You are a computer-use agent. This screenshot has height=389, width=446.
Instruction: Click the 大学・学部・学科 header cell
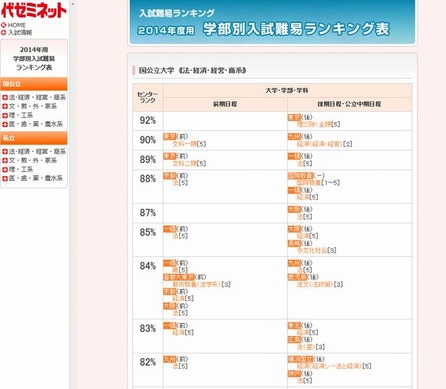coord(287,90)
